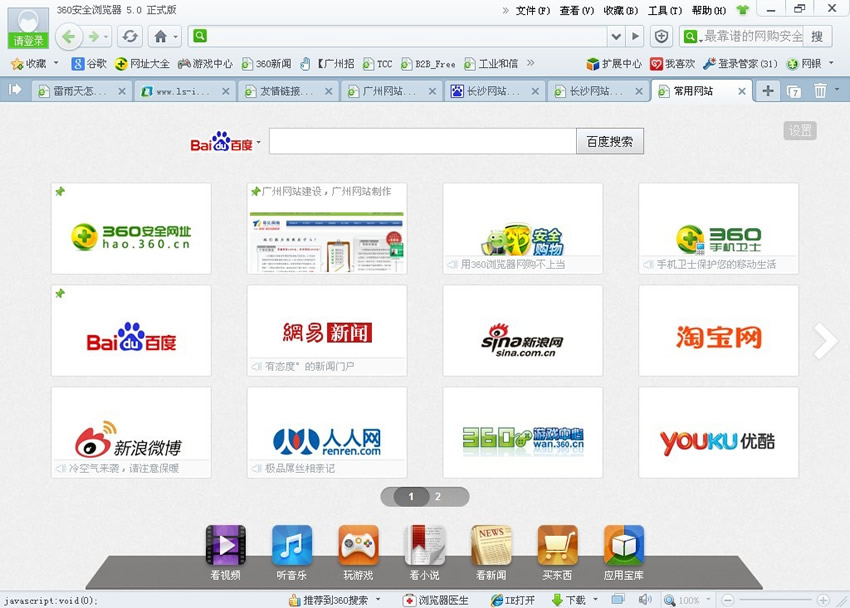850x608 pixels.
Task: Open the 游戏中心 bookmark
Action: [205, 64]
